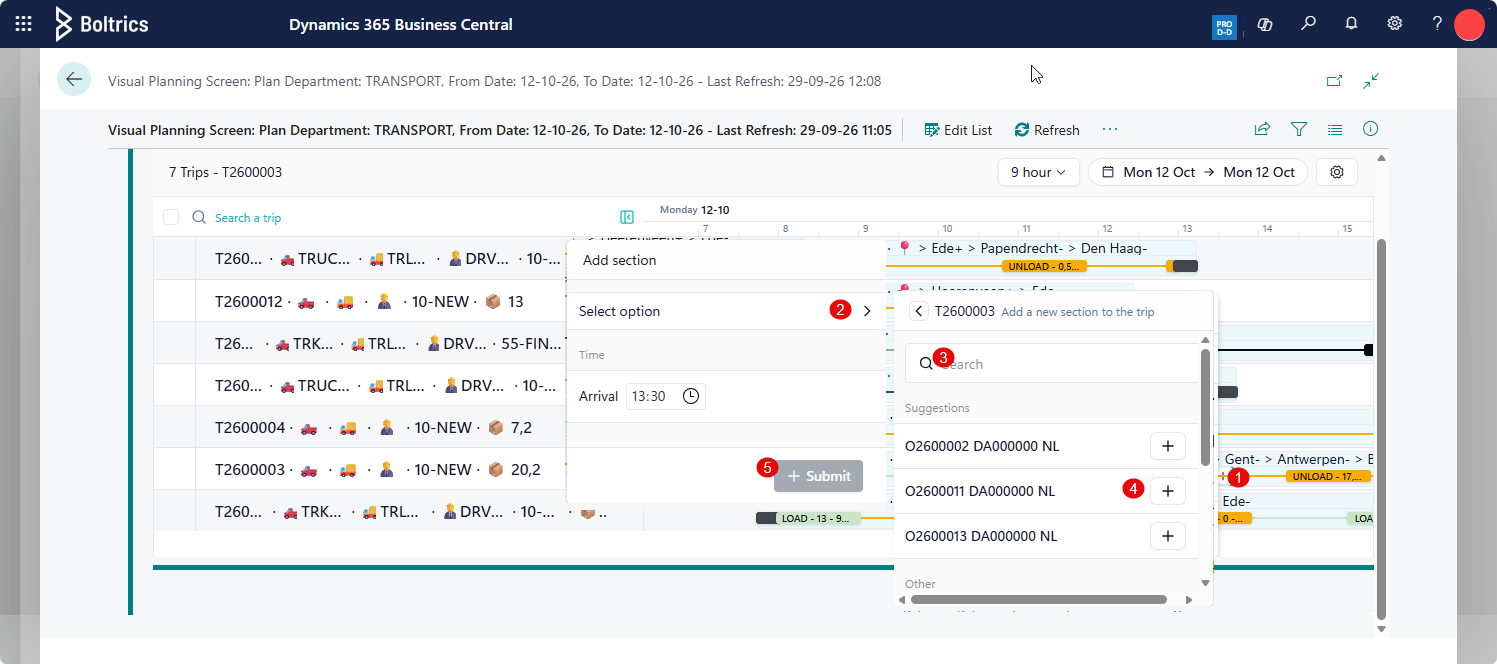Open page in new window
Image resolution: width=1497 pixels, height=664 pixels.
coord(1334,80)
